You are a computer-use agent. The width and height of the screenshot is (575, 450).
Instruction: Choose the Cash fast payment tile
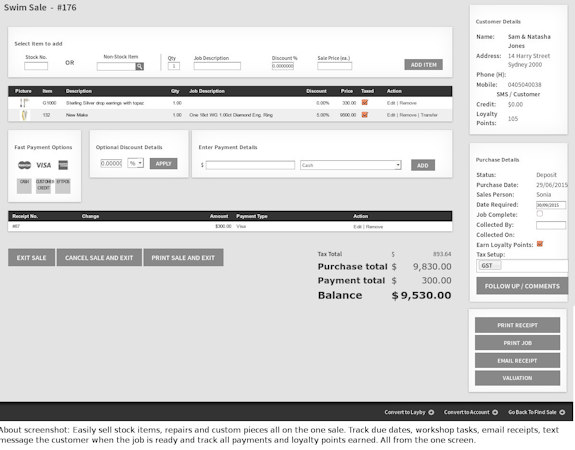(24, 186)
